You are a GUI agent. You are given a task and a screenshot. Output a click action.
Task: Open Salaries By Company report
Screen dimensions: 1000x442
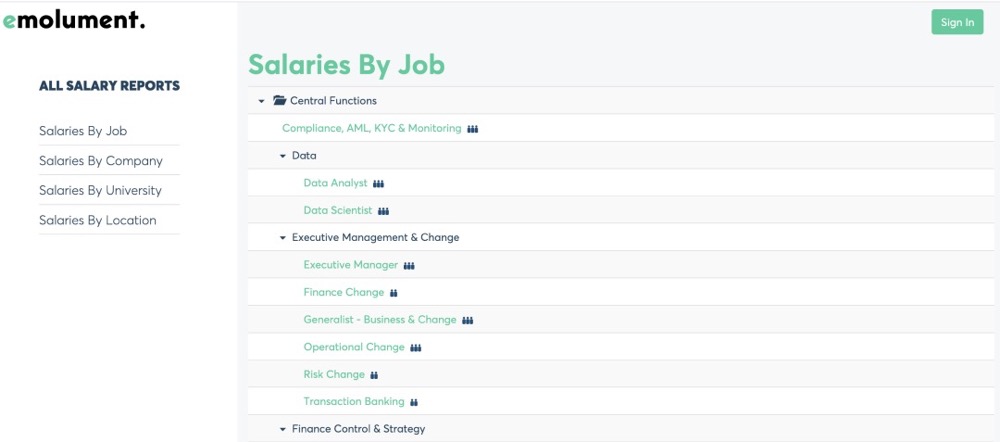tap(100, 161)
